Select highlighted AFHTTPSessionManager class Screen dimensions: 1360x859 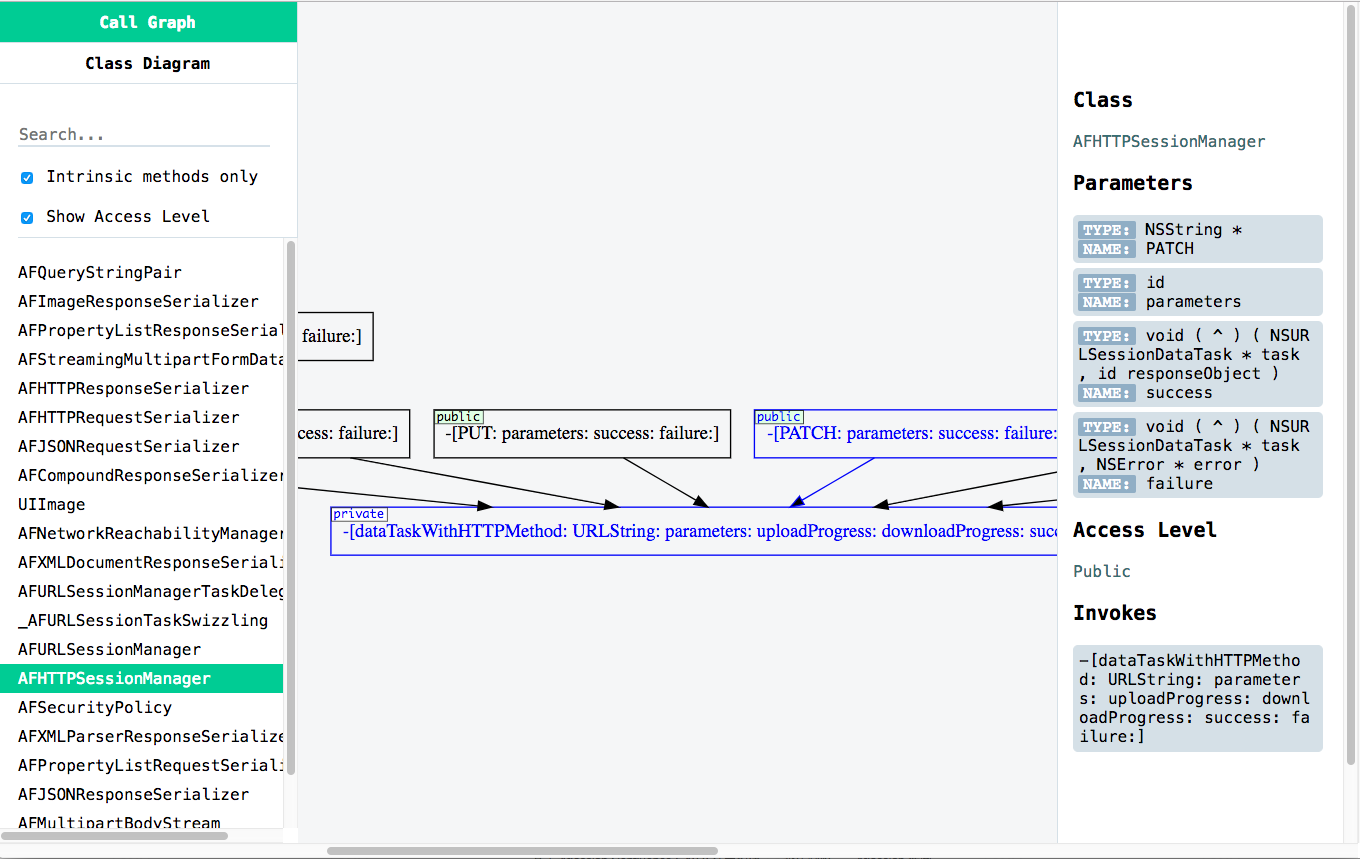[x=142, y=678]
